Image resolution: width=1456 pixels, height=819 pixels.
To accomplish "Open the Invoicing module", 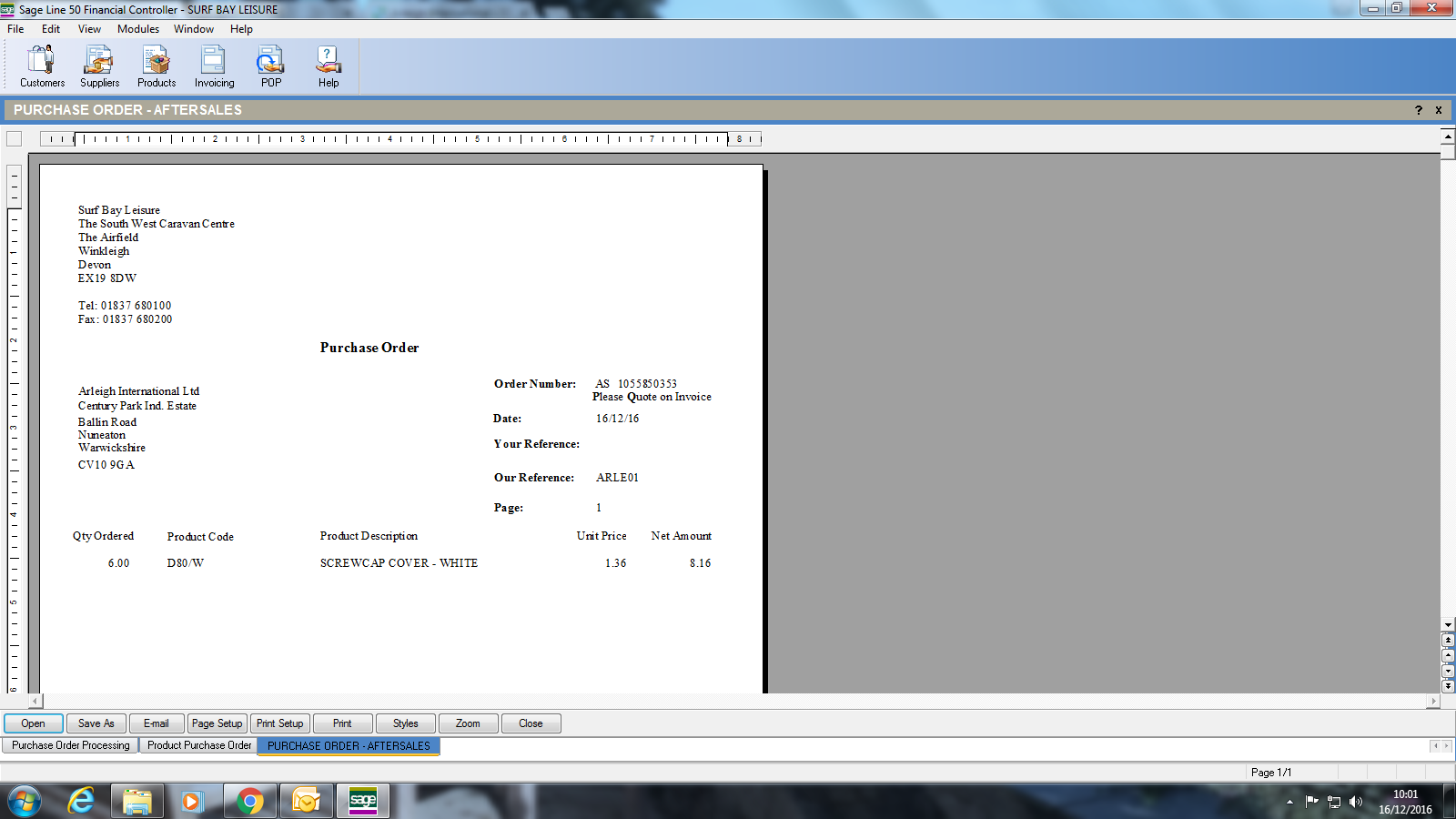I will point(214,66).
